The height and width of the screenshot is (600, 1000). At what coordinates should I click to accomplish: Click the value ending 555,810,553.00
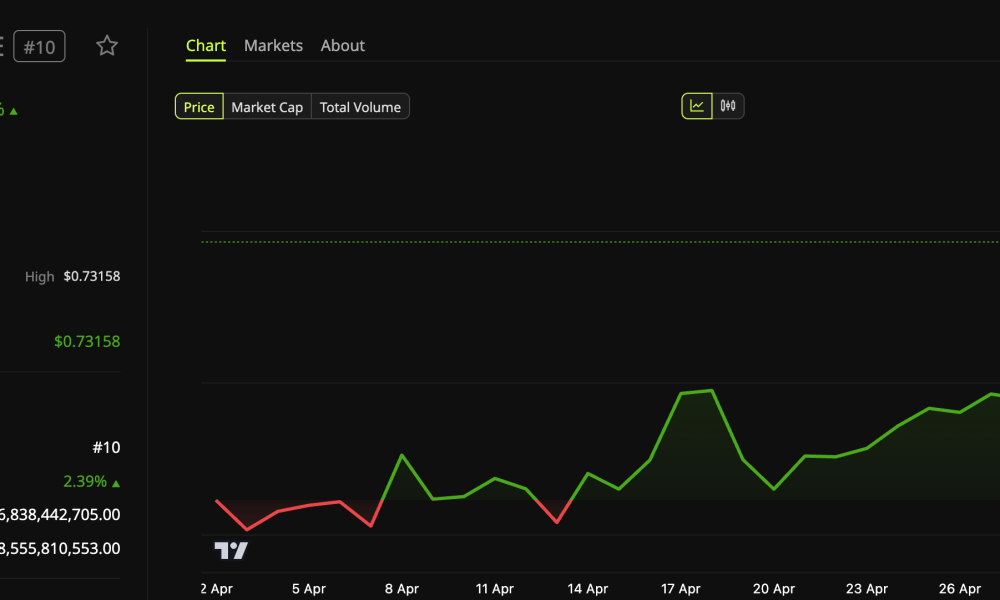tap(60, 548)
